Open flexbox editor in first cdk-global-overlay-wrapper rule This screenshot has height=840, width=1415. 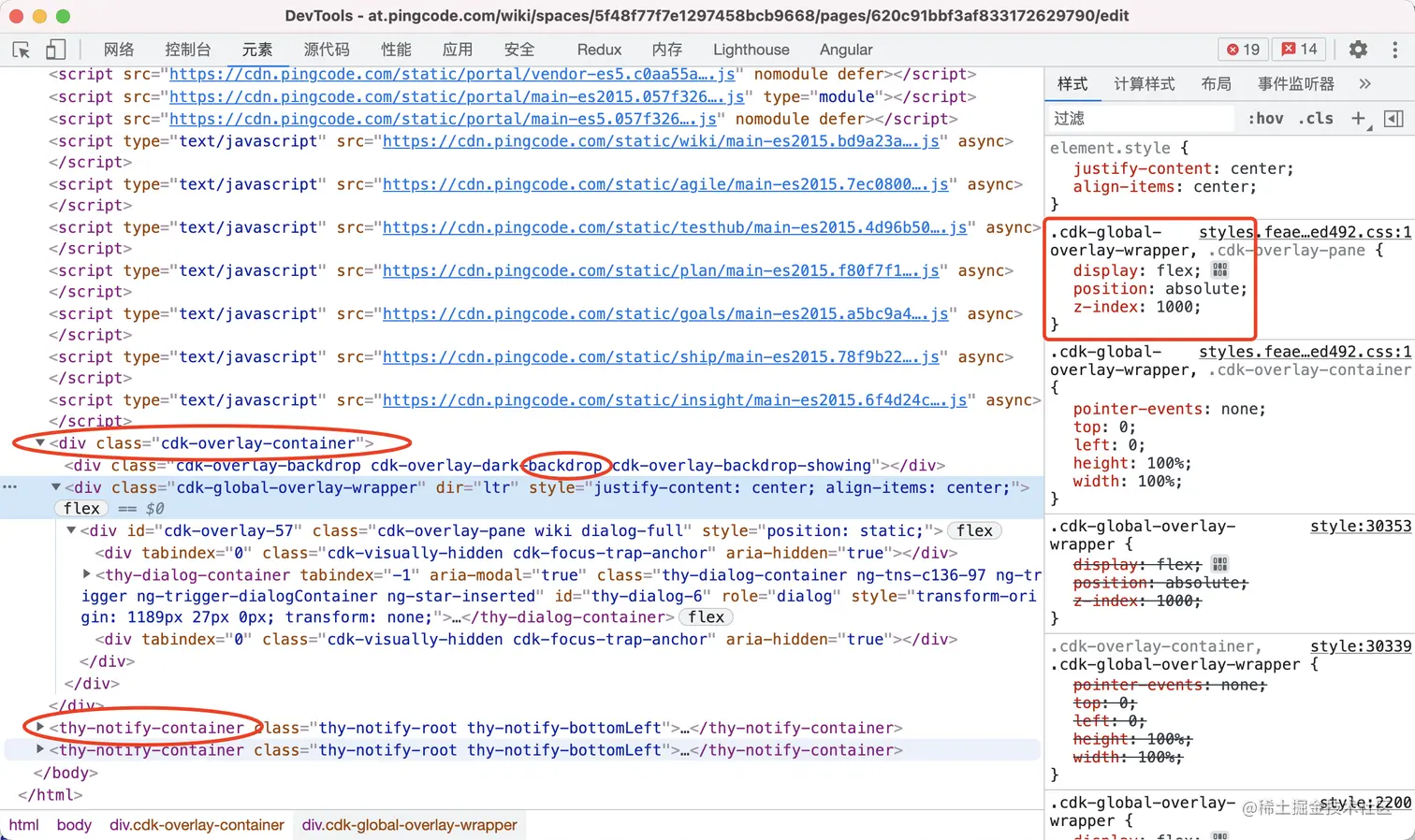click(x=1219, y=269)
